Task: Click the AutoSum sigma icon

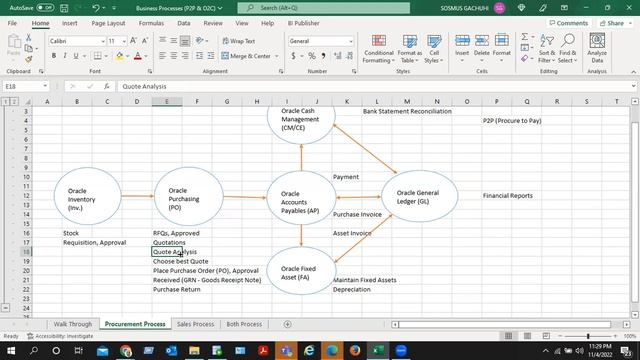Action: (x=525, y=37)
